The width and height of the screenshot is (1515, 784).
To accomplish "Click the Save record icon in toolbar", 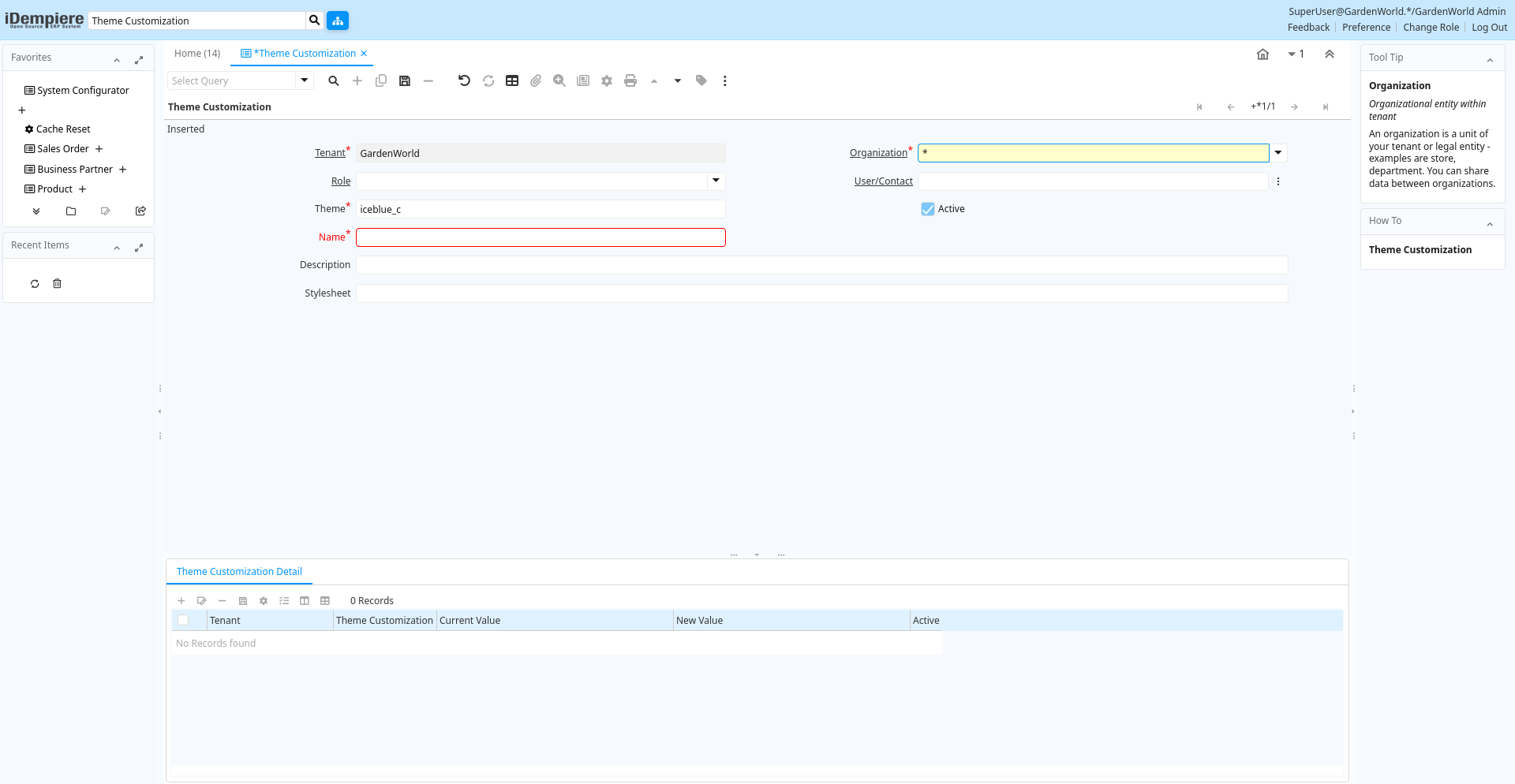I will (405, 80).
